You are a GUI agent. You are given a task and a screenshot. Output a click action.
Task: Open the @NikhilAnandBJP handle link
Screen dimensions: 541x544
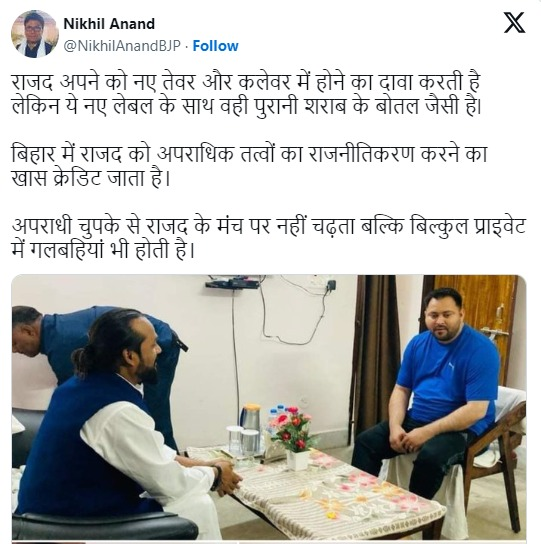(x=122, y=46)
